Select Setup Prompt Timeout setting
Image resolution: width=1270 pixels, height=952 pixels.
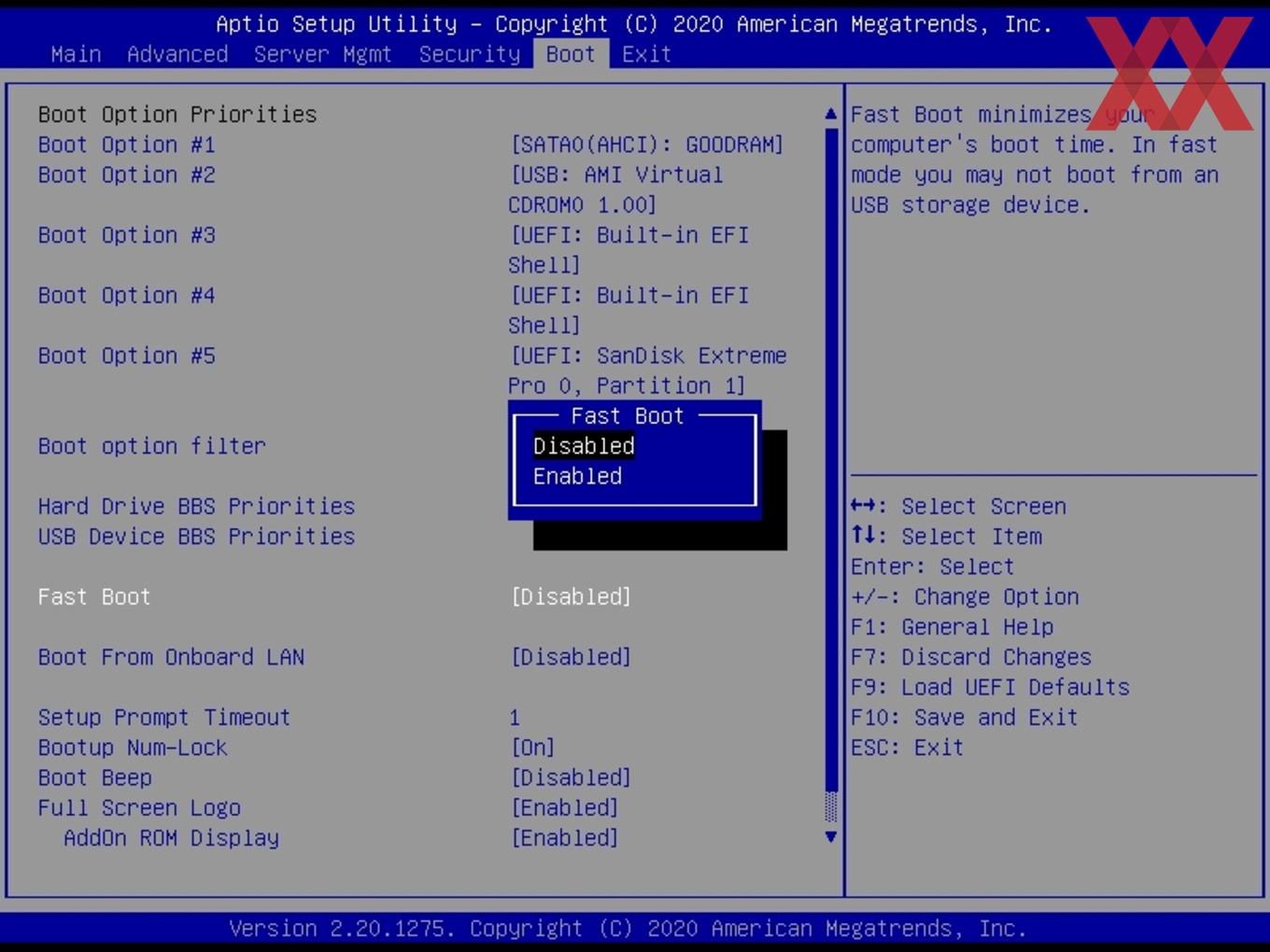click(164, 718)
